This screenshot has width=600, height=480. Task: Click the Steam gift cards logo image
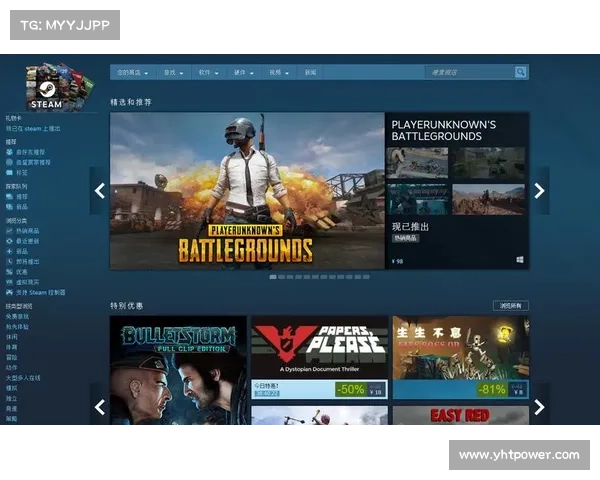pos(60,87)
